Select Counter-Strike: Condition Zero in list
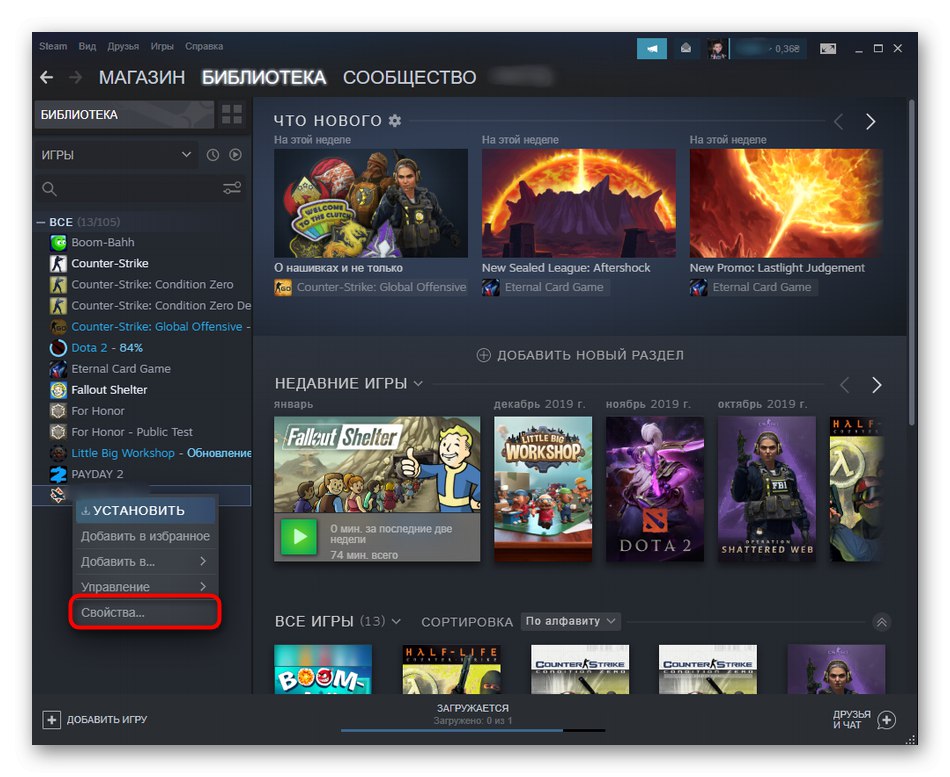The height and width of the screenshot is (777, 950). click(x=152, y=285)
